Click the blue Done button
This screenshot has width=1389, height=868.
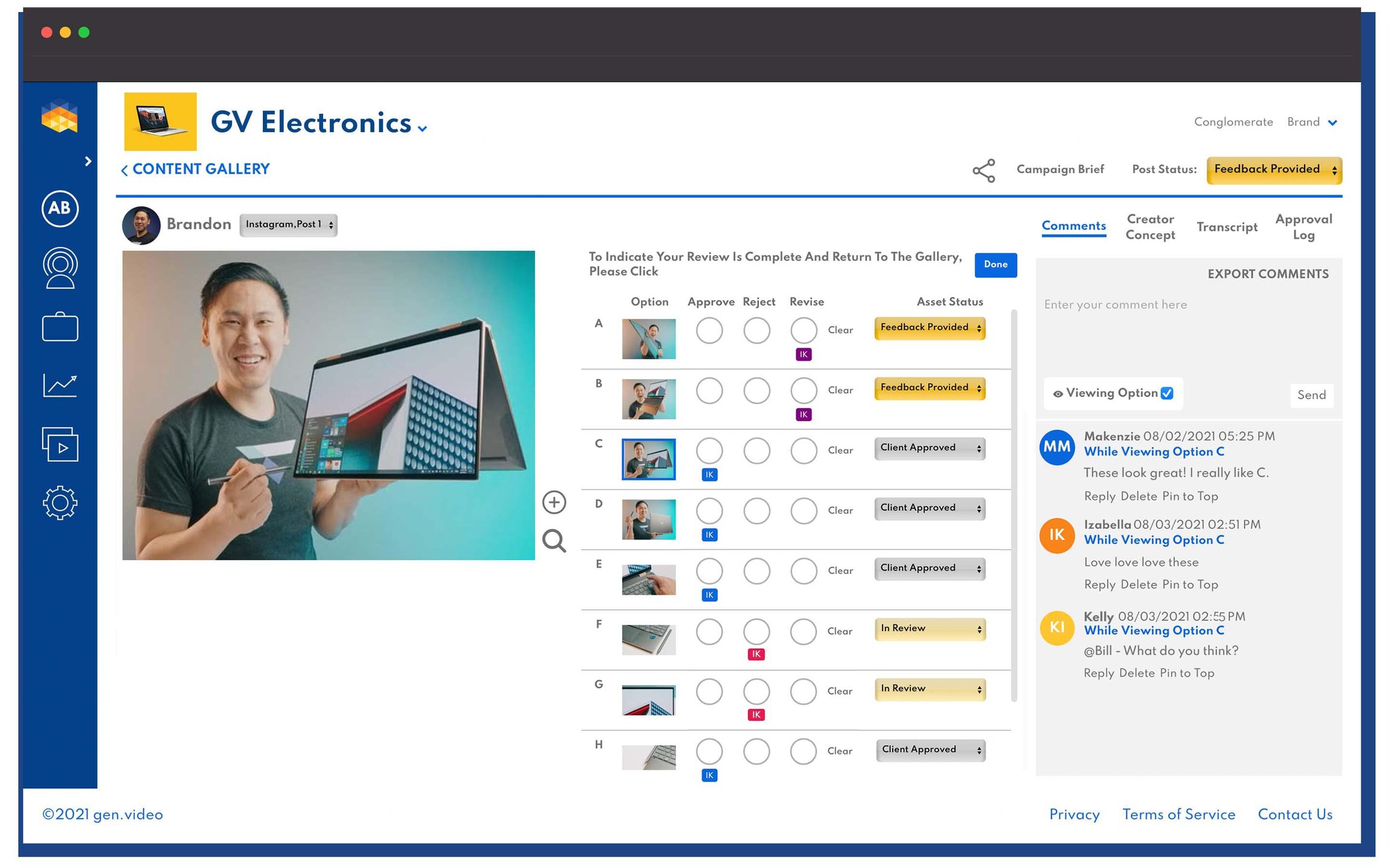click(995, 265)
